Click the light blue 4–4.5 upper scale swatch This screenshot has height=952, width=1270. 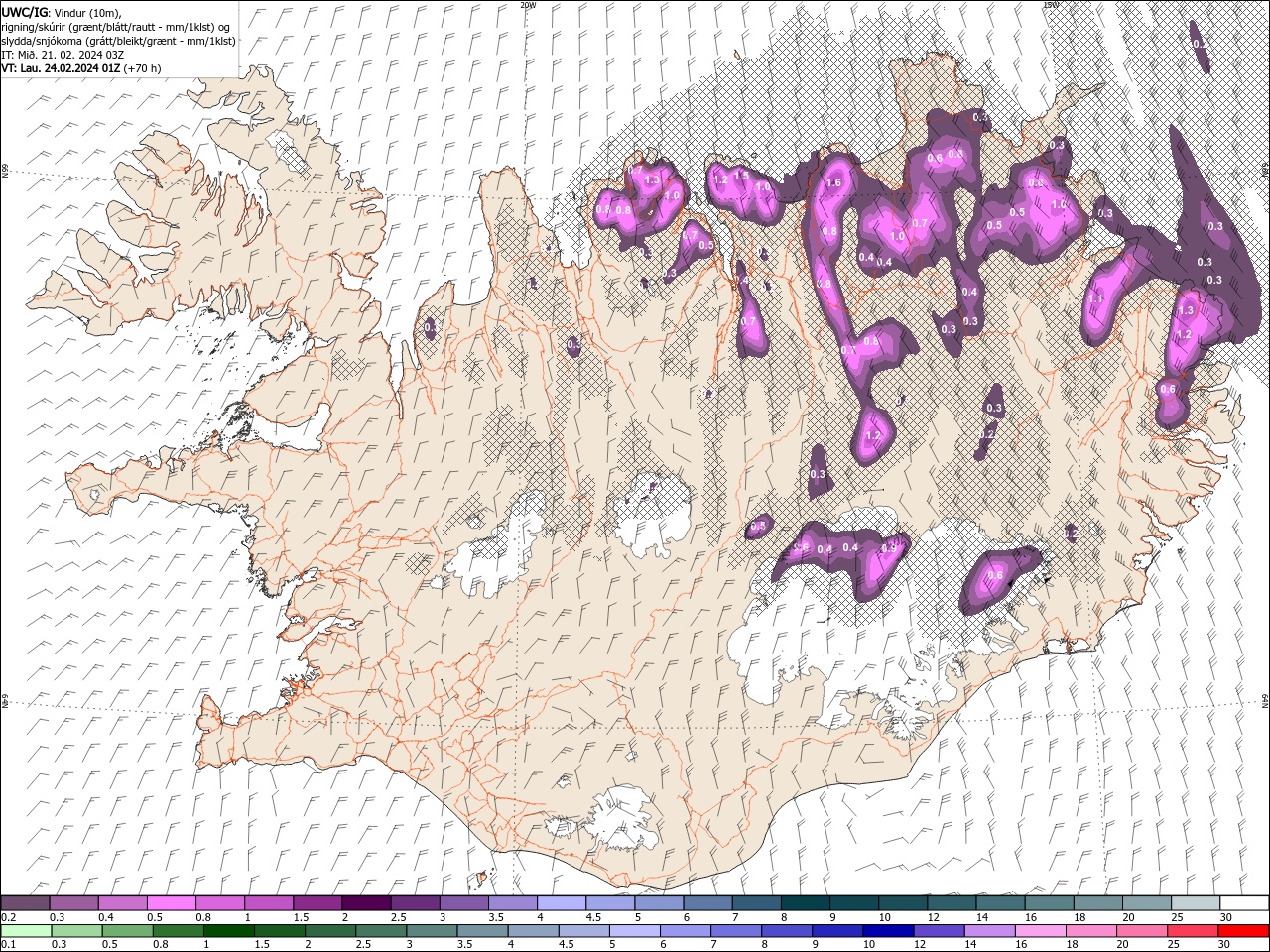tap(561, 903)
